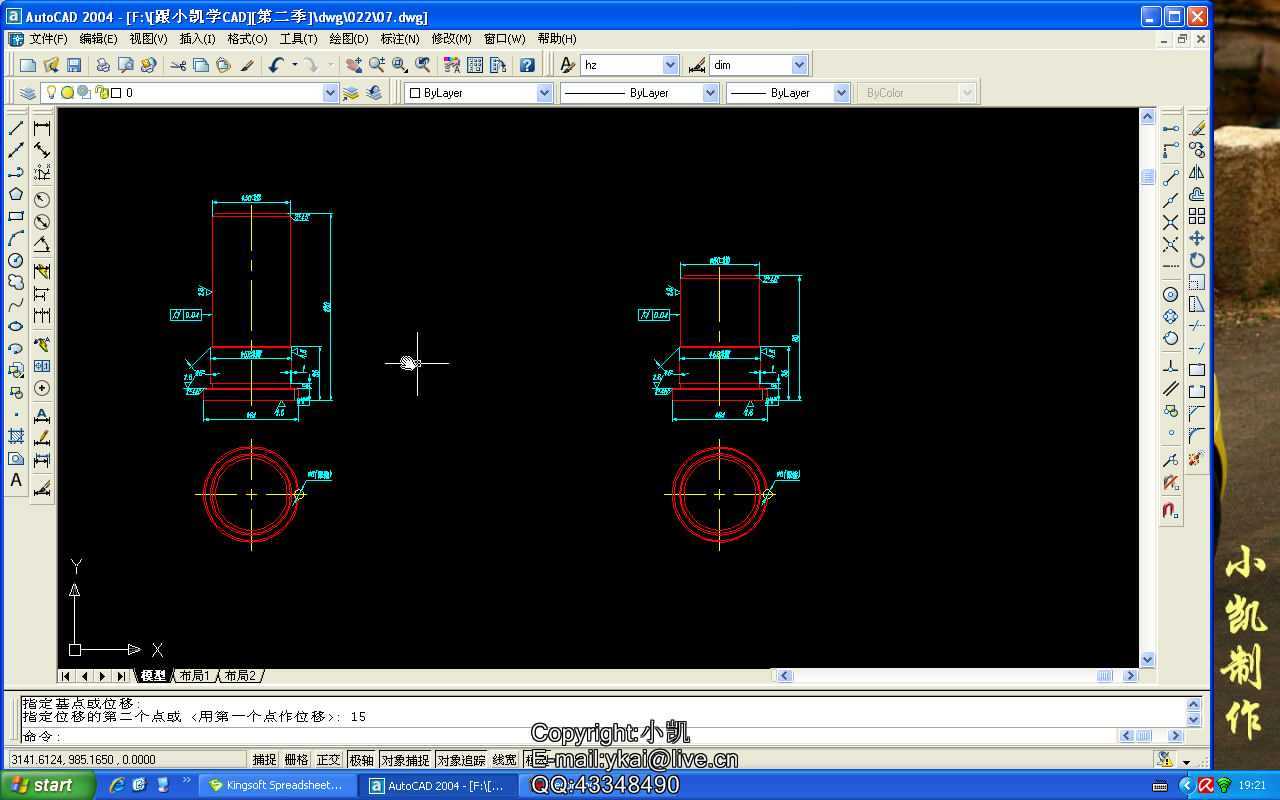Select the Circle draw tool

16,260
